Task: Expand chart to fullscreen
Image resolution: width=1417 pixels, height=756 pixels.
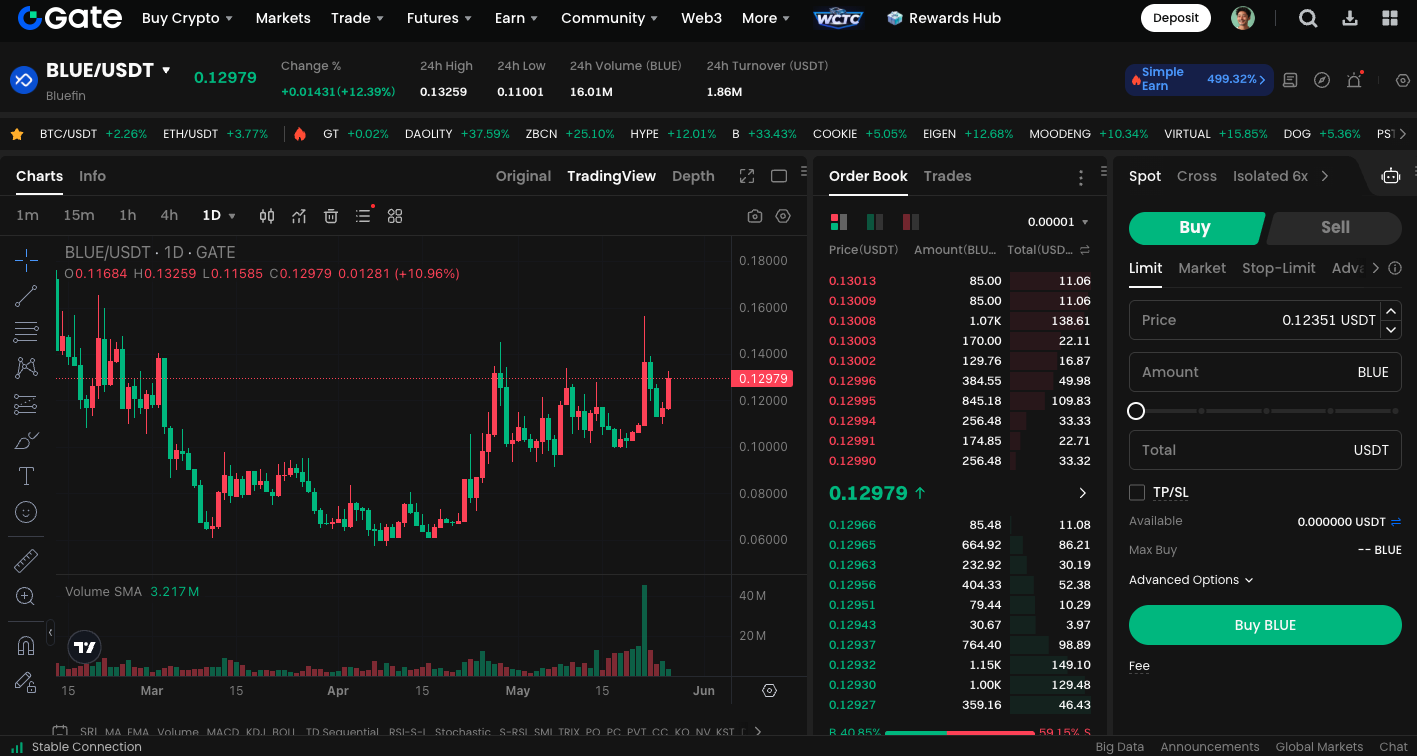Action: click(x=747, y=176)
